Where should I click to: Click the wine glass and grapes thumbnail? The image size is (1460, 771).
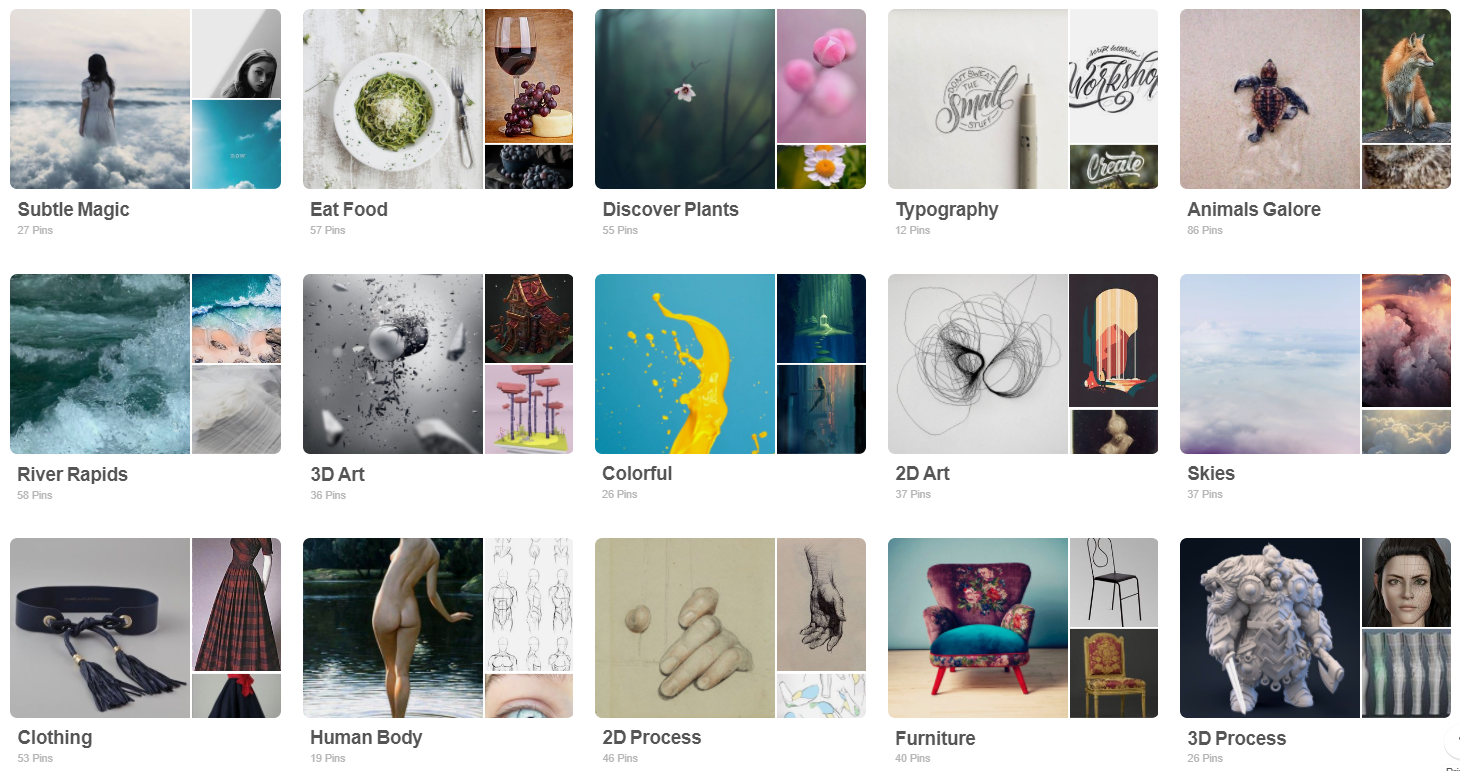pos(529,76)
